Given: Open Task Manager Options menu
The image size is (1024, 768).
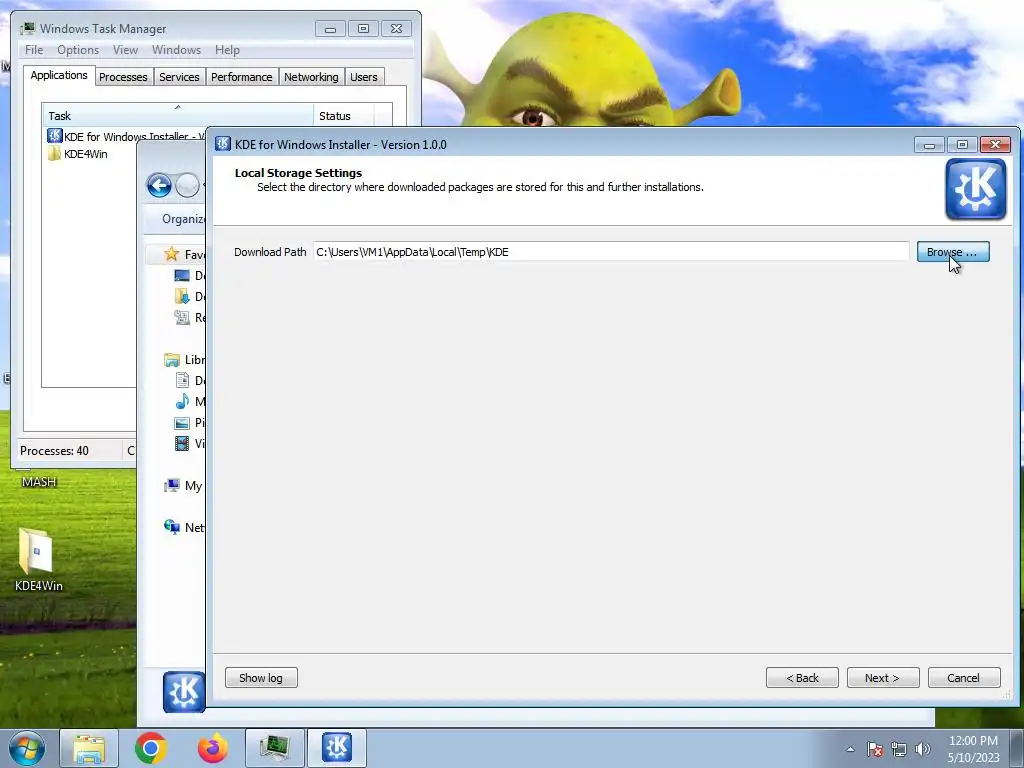Looking at the screenshot, I should pos(78,50).
